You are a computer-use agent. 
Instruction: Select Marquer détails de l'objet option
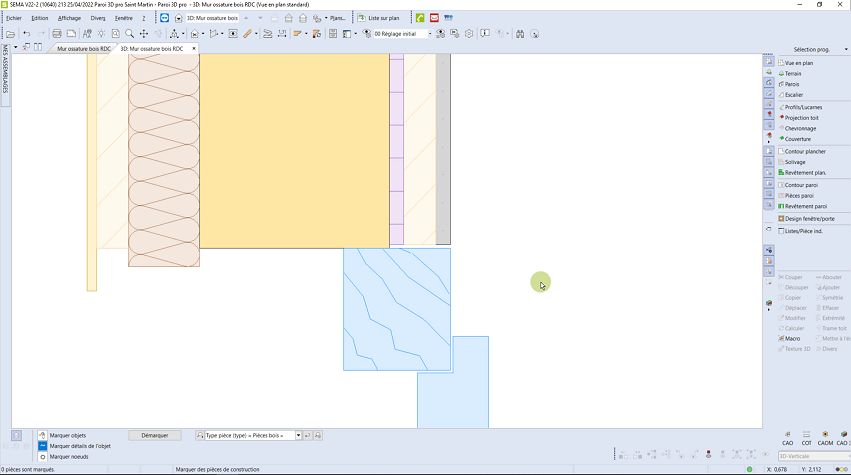(x=43, y=446)
